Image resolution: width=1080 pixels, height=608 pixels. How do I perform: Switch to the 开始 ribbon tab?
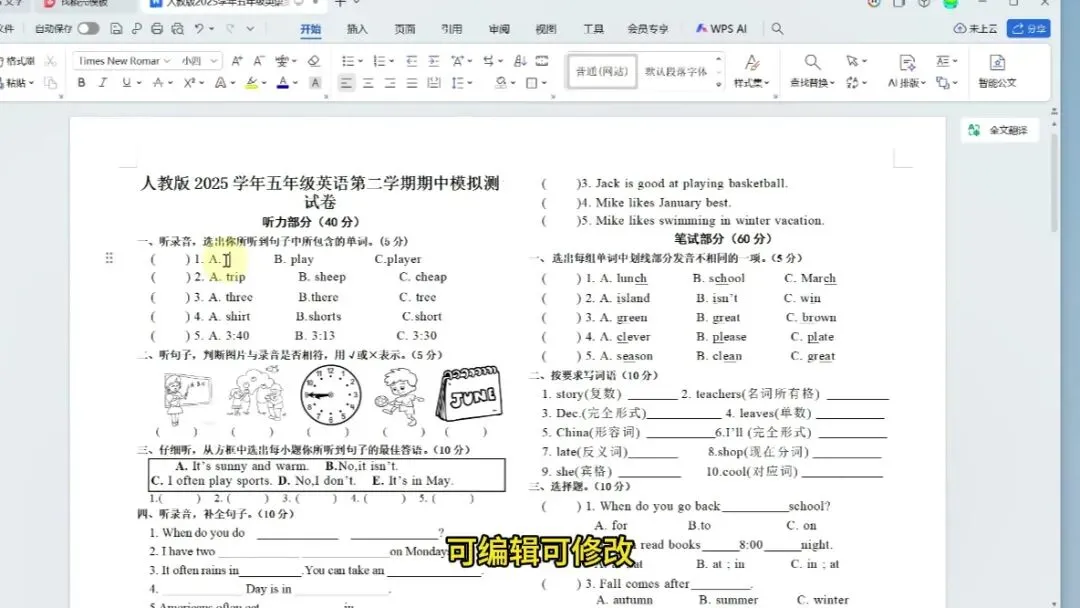point(311,29)
